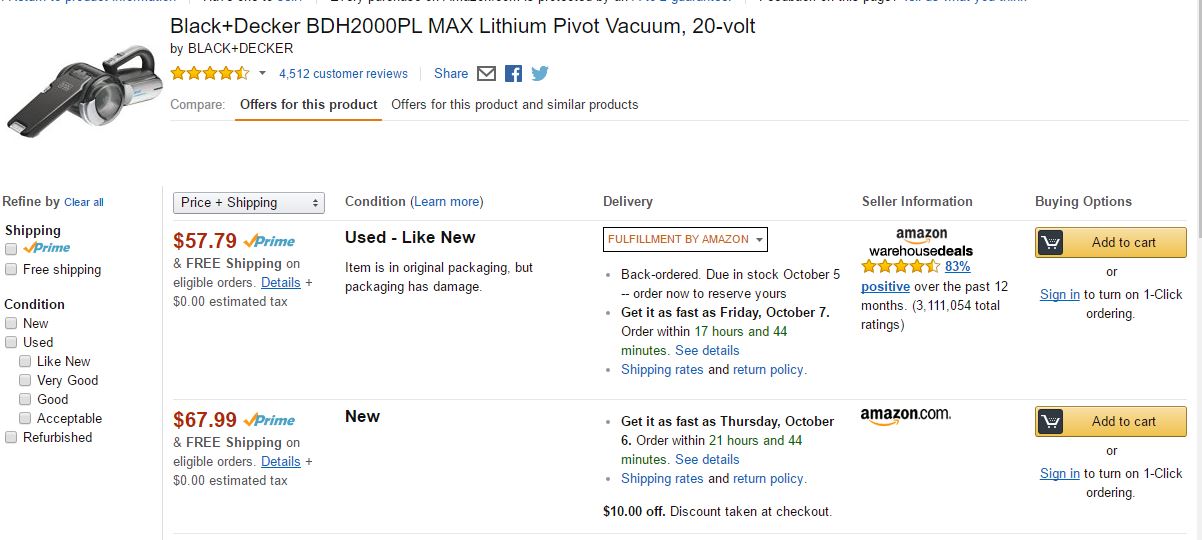Click the amazon.com seller logo
The width and height of the screenshot is (1202, 540).
(x=905, y=415)
